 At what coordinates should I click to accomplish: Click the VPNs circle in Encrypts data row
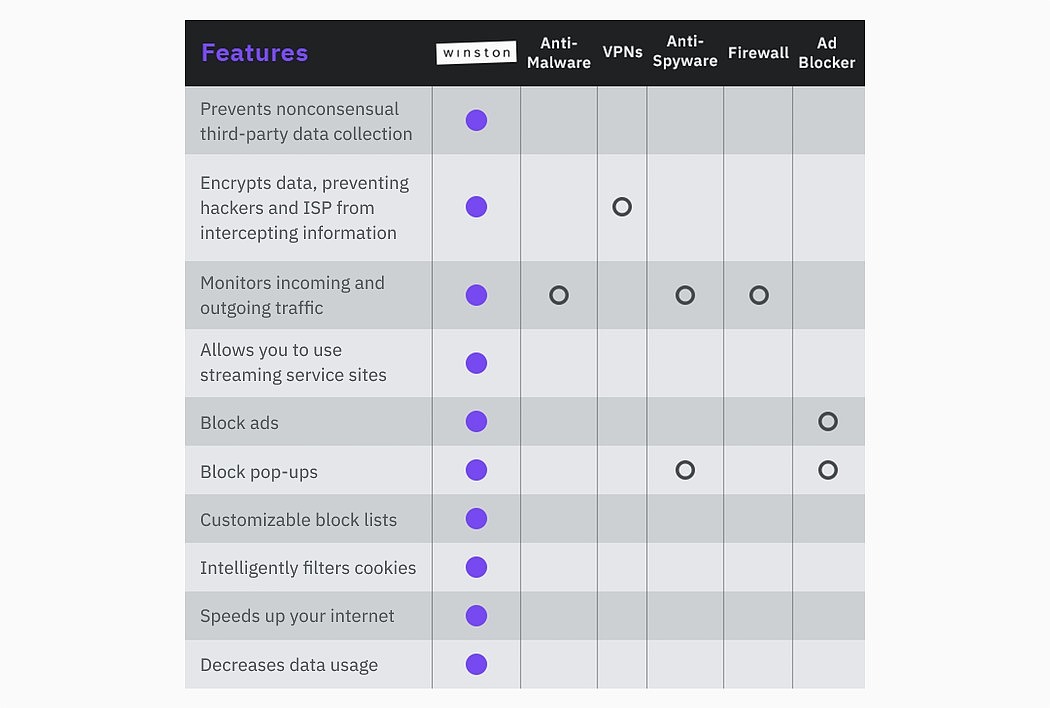click(x=622, y=207)
